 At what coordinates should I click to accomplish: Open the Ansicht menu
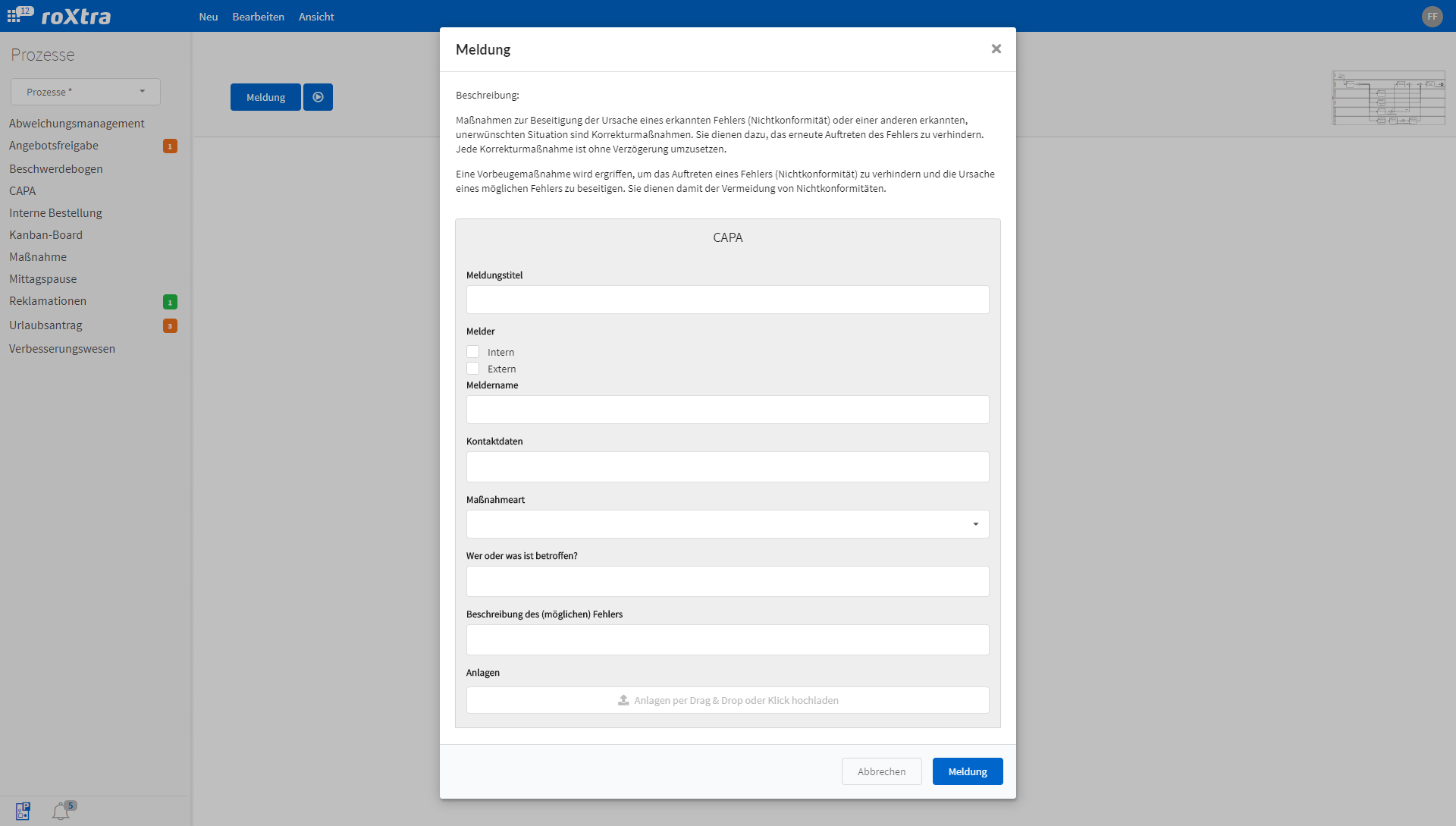tap(315, 16)
